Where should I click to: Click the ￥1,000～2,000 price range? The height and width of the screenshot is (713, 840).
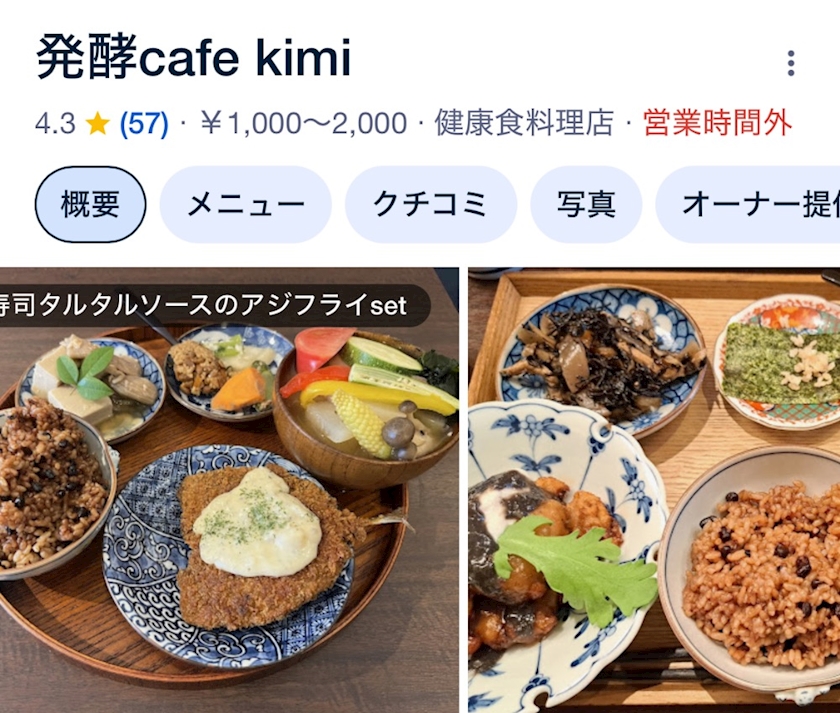tap(304, 123)
